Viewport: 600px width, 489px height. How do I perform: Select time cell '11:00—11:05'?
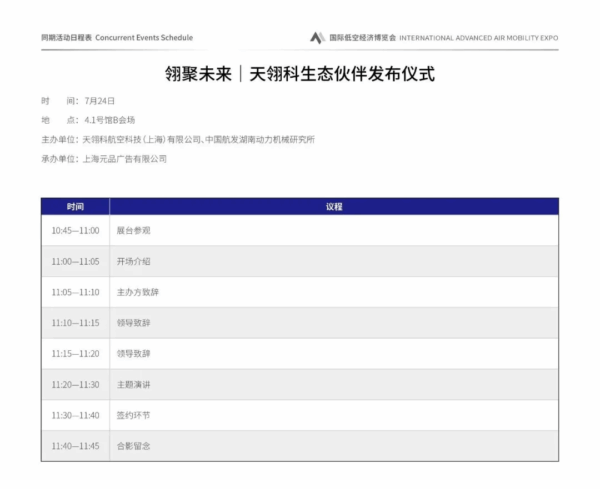75,261
